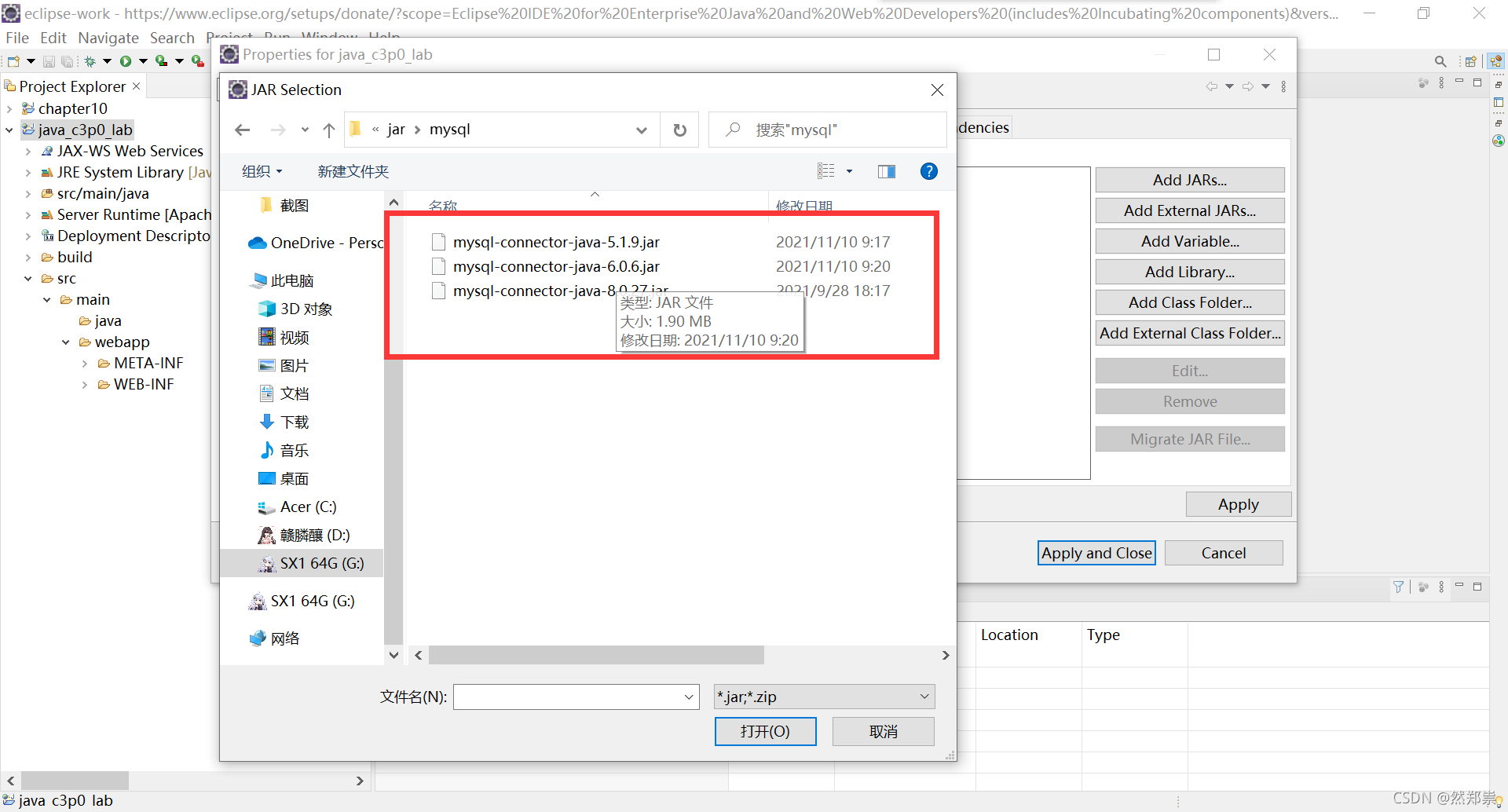1508x812 pixels.
Task: Click the Run External Tools toolbar icon
Action: (196, 61)
